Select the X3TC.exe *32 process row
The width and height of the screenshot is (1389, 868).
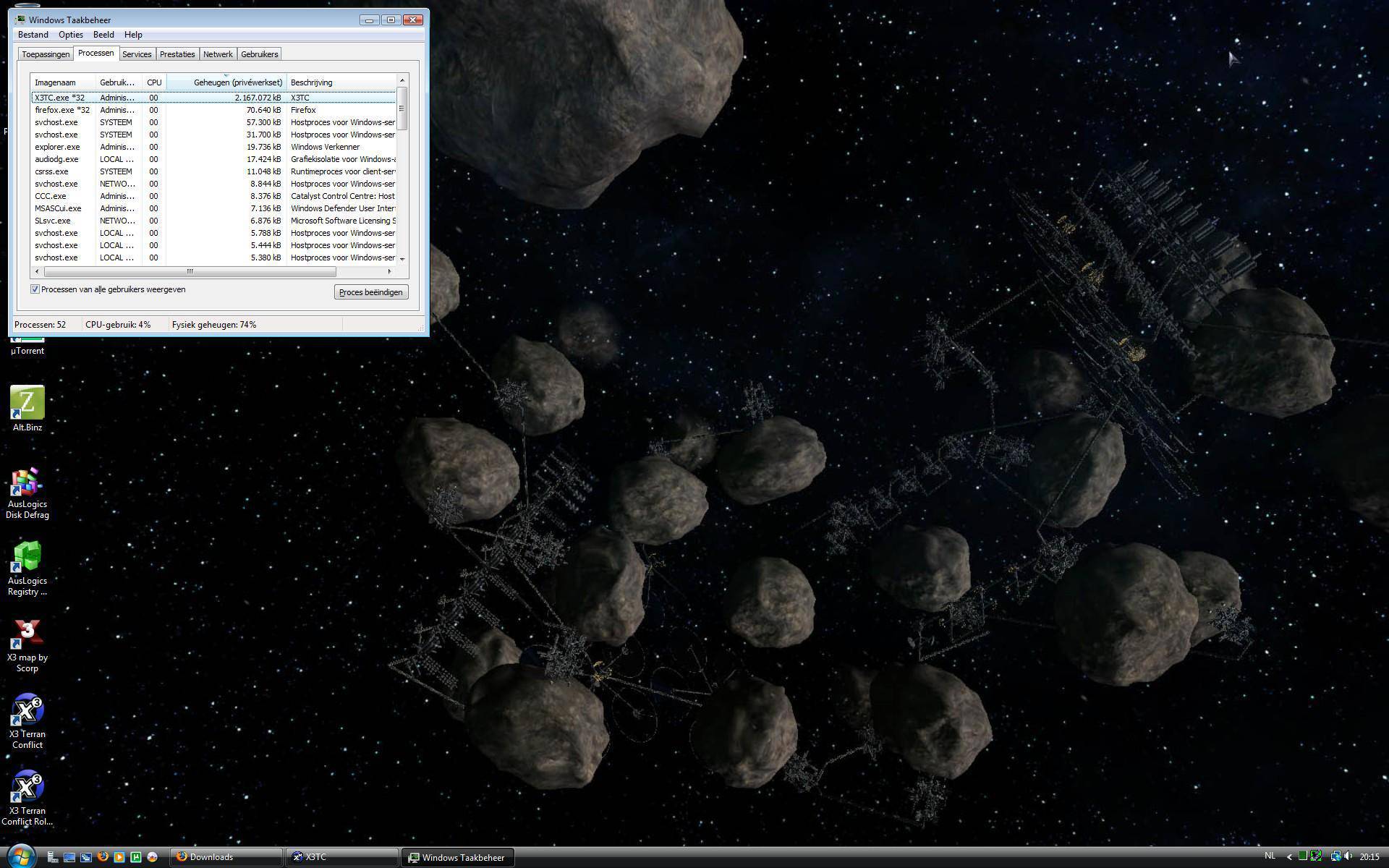tap(213, 98)
